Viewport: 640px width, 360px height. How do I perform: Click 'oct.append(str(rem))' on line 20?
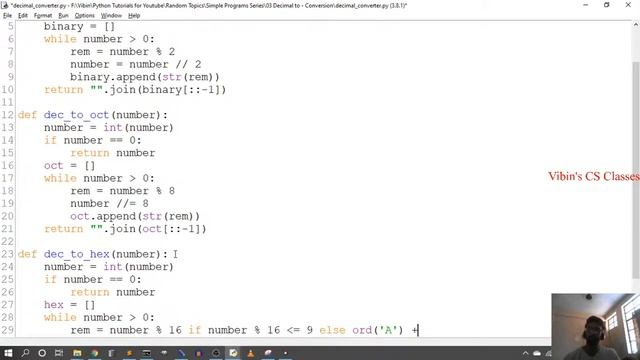[135, 216]
